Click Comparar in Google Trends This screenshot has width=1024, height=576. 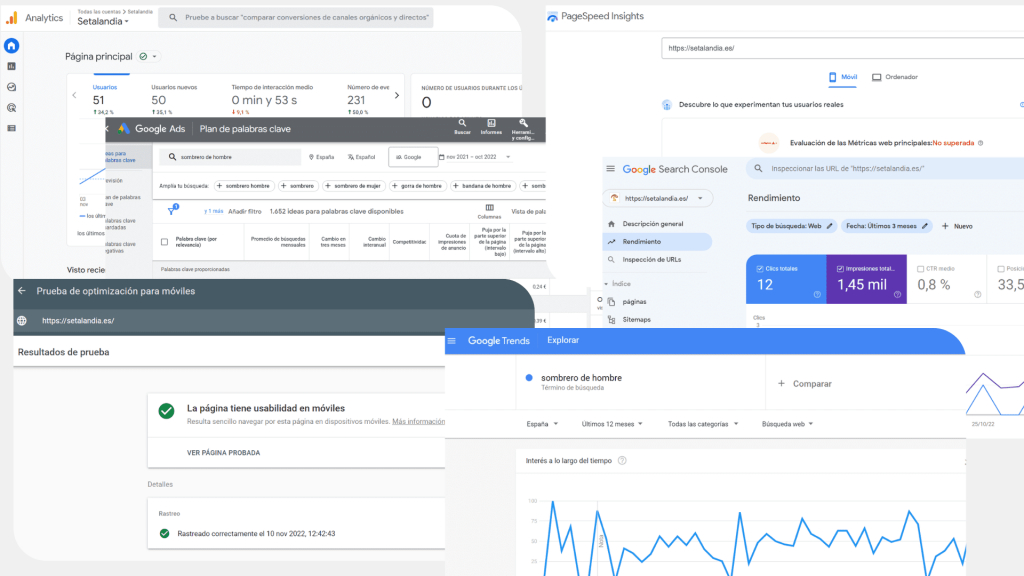(805, 384)
